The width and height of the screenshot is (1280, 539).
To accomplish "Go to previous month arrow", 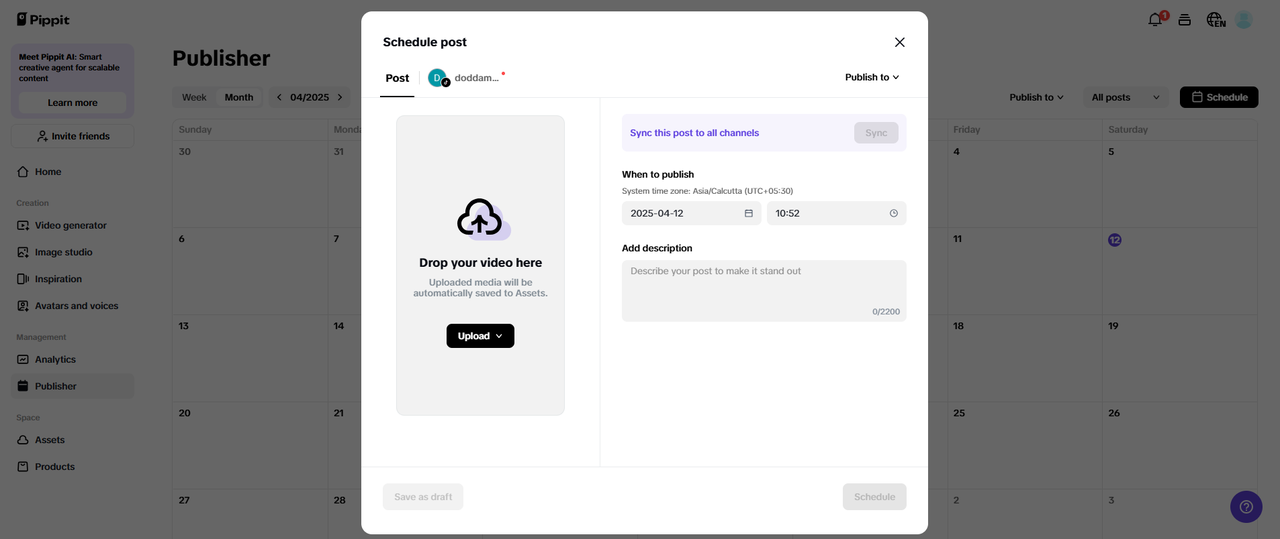I will (x=279, y=97).
